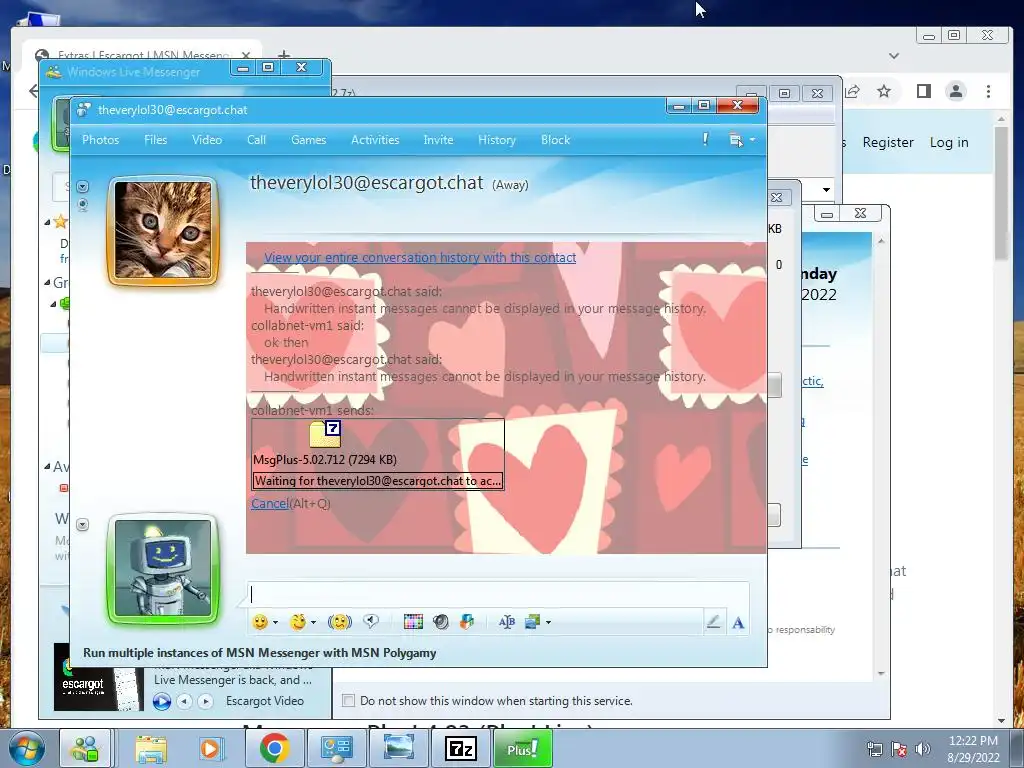Open the Call menu

click(x=256, y=140)
